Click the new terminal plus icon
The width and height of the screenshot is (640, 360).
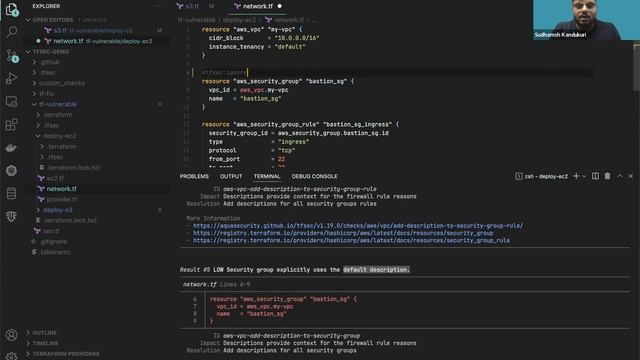pos(576,176)
